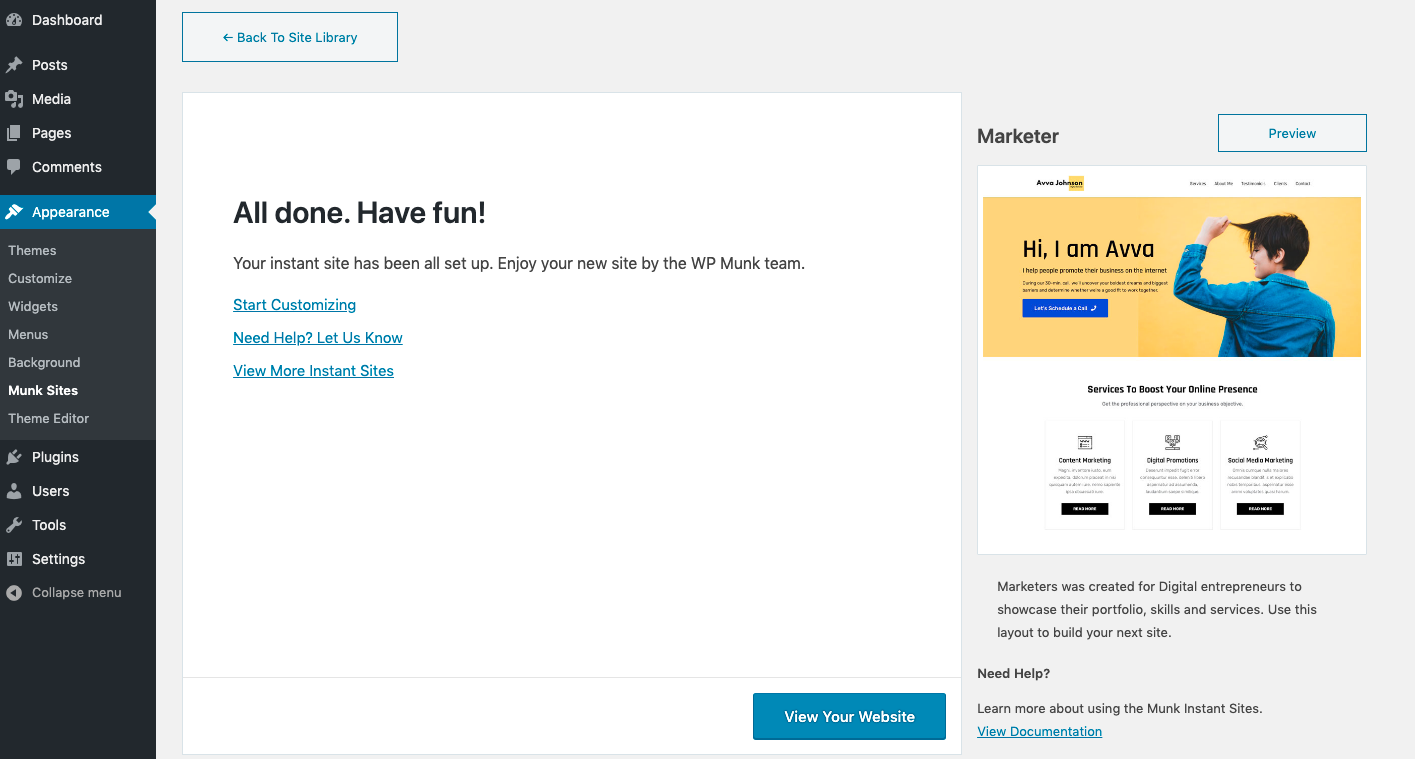Click the Comments bubble icon
Screen dimensions: 1415x759
[x=14, y=167]
